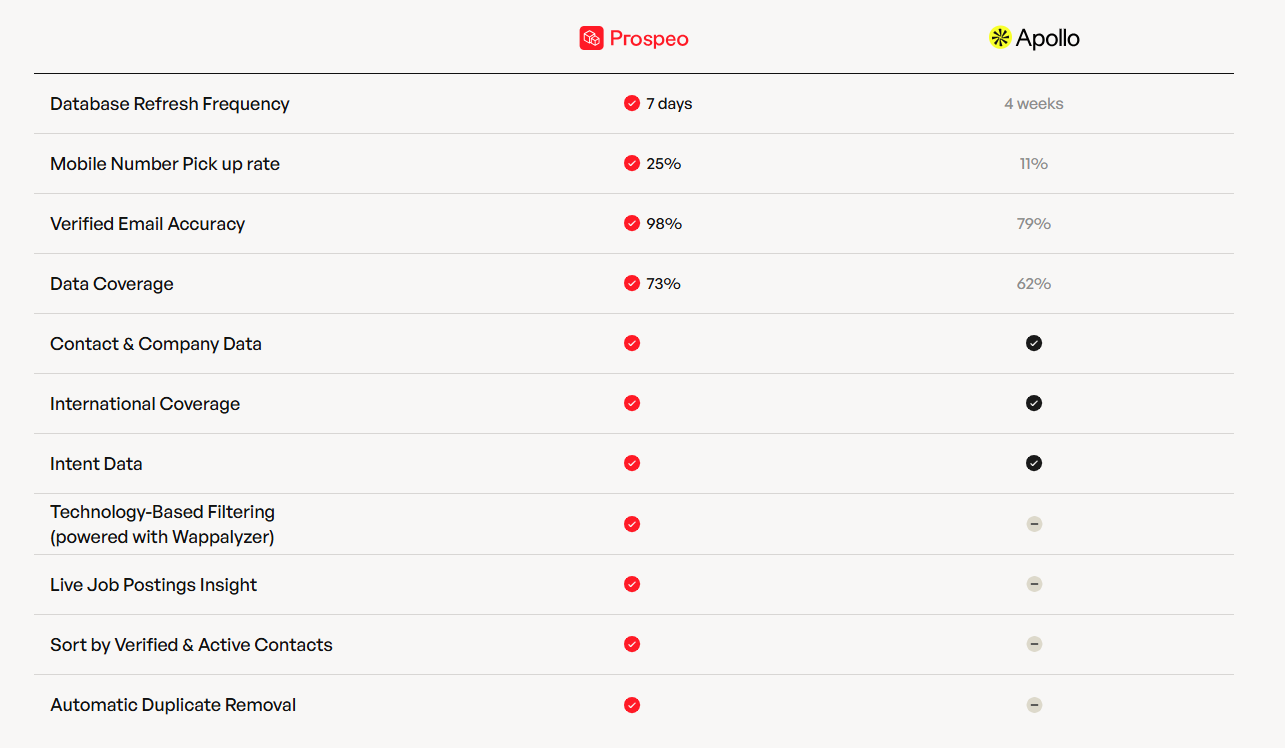Image resolution: width=1285 pixels, height=748 pixels.
Task: Click Apollo's dash icon for Sort by Verified
Action: (1034, 644)
